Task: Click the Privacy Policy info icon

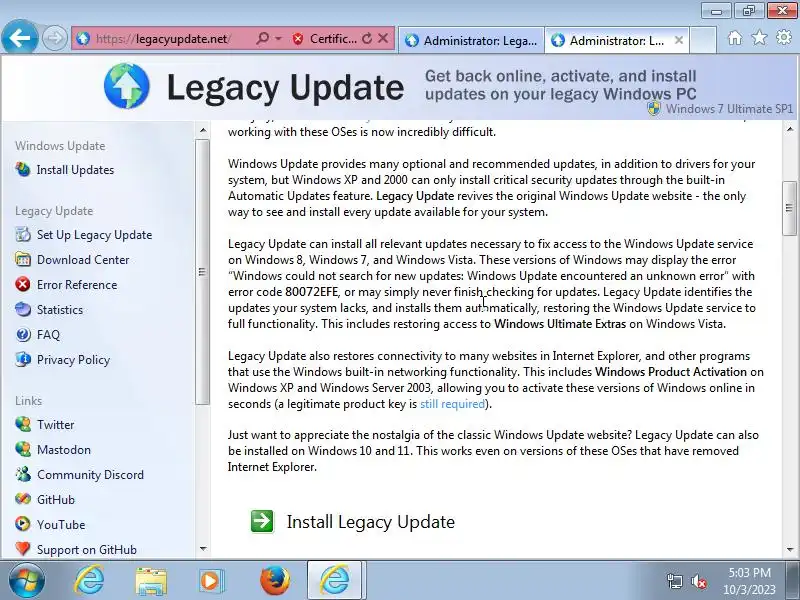Action: 23,359
